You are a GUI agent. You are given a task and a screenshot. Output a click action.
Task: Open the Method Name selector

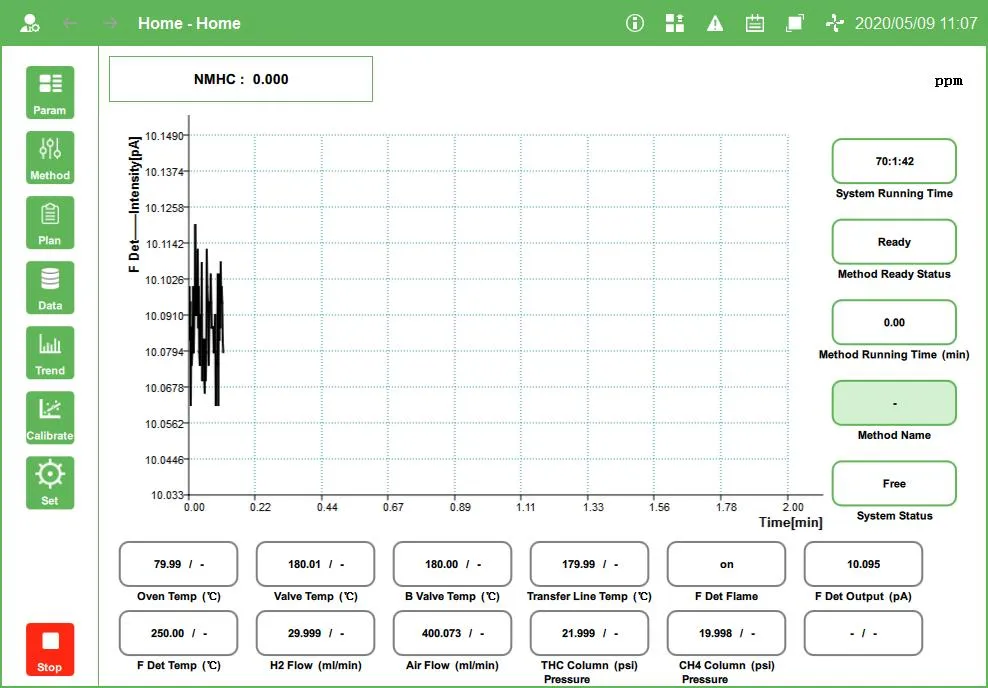pos(893,402)
